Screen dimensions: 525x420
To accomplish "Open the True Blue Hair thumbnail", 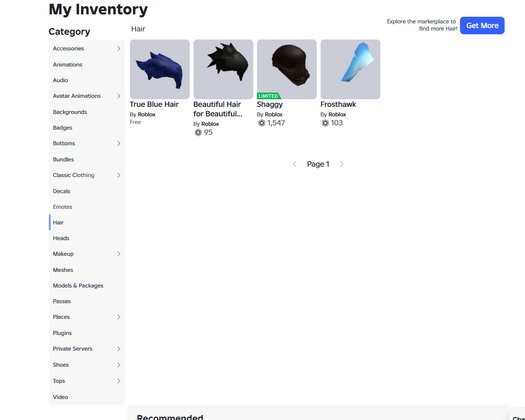I will 160,69.
